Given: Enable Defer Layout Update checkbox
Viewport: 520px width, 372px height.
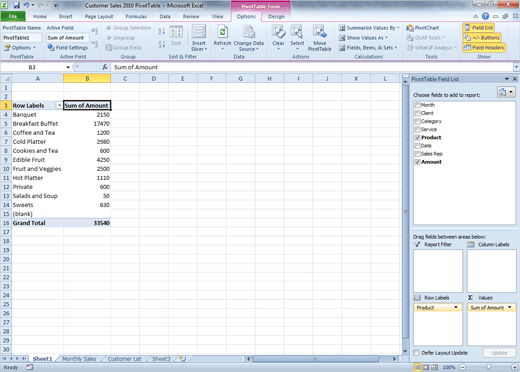Looking at the screenshot, I should point(416,353).
